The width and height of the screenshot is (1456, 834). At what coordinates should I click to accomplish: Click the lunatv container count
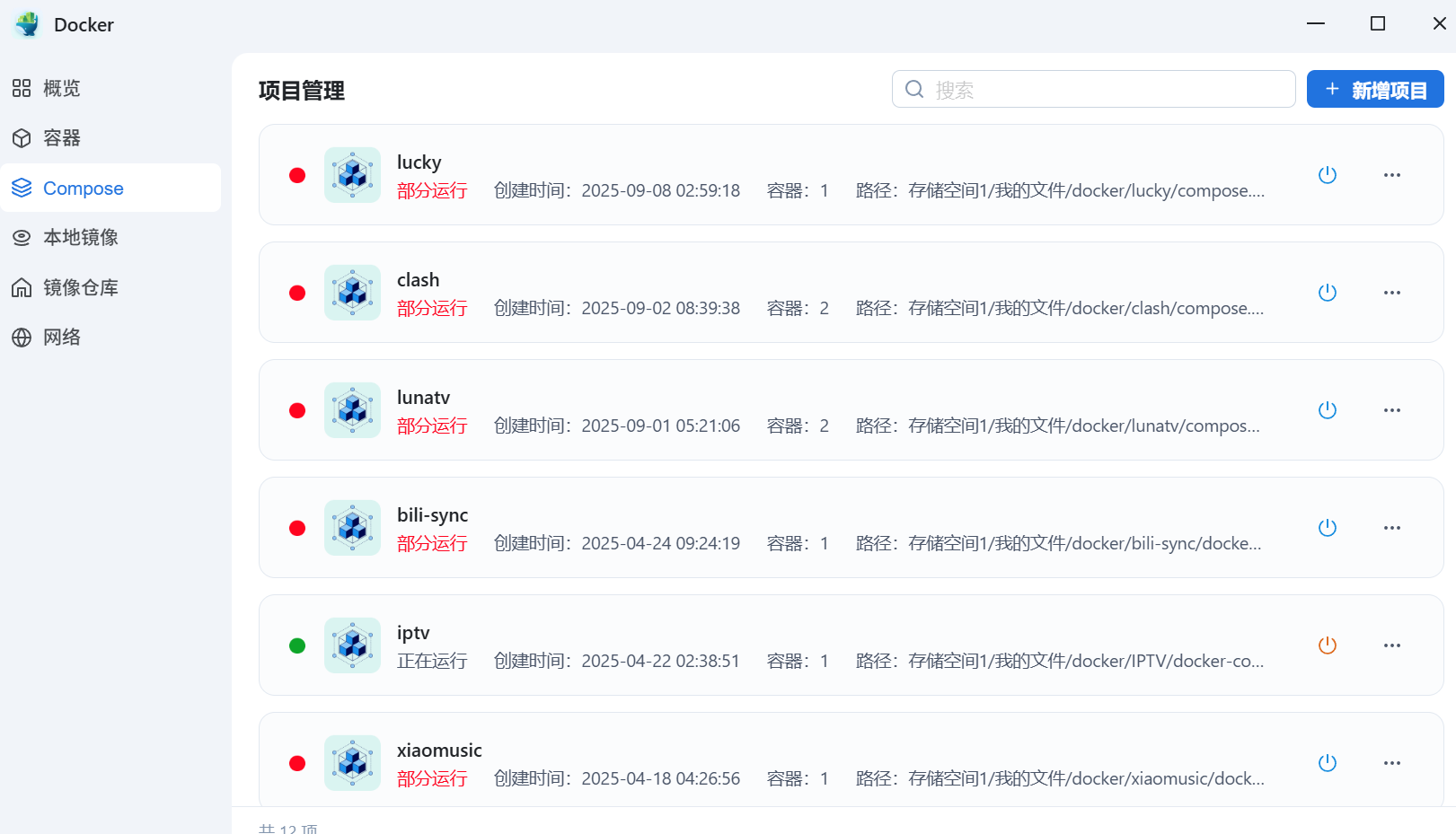pos(798,426)
